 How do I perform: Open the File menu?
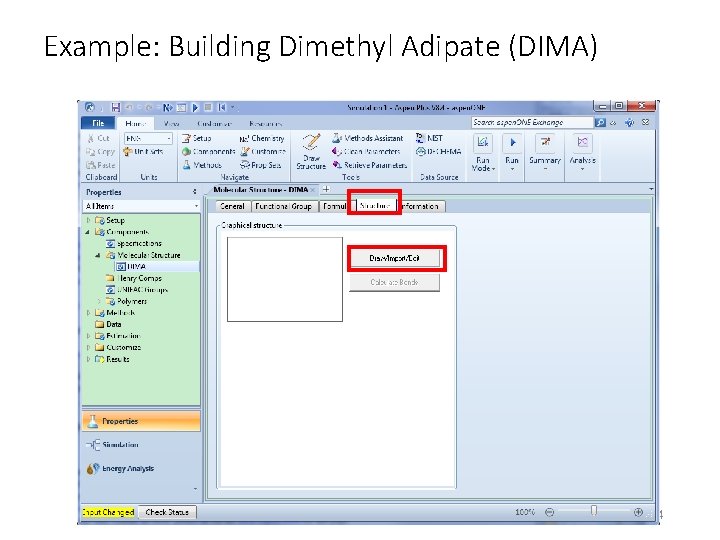pyautogui.click(x=98, y=123)
